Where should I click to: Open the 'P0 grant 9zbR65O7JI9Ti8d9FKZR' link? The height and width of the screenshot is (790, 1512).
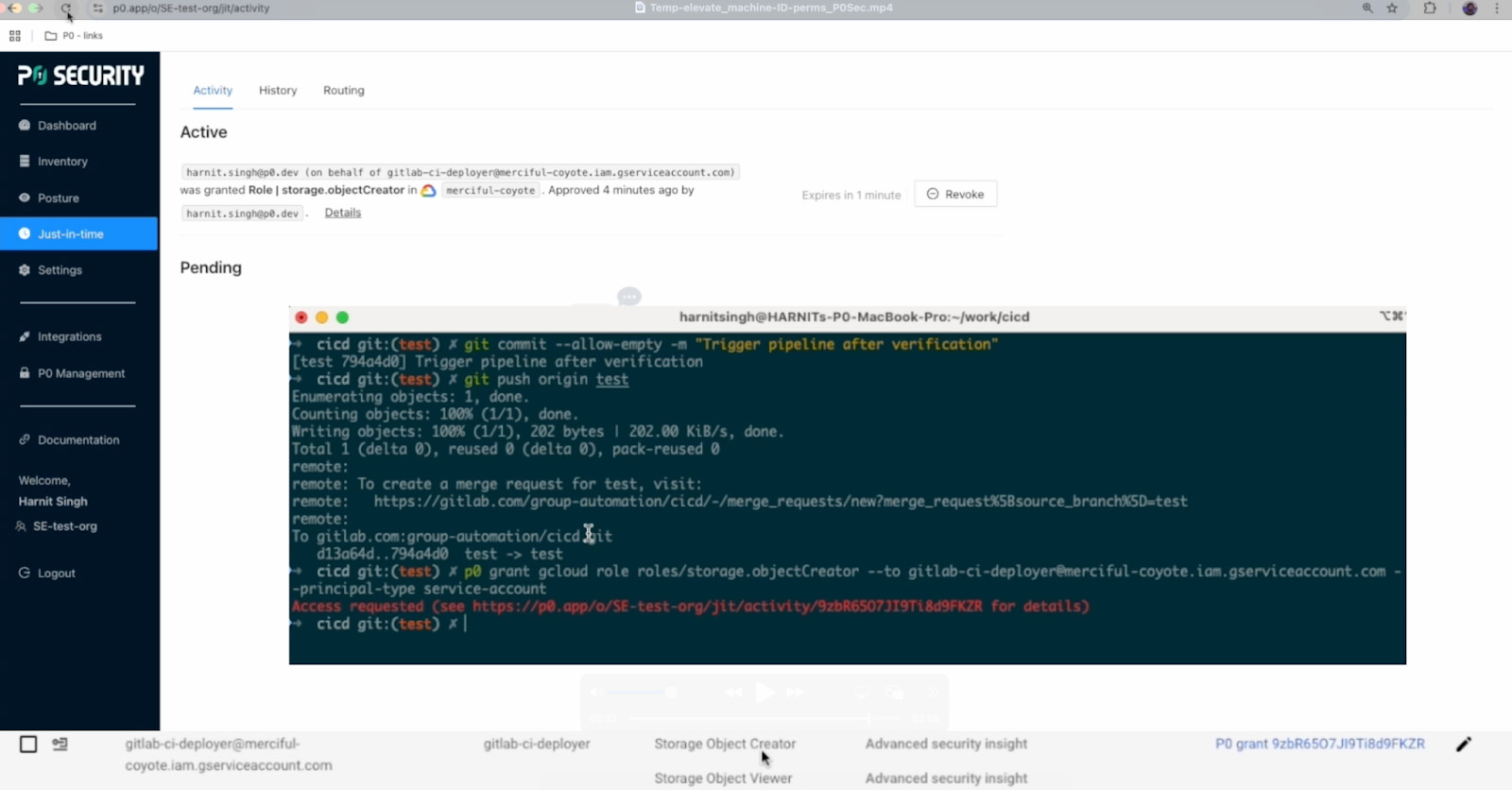click(1319, 745)
